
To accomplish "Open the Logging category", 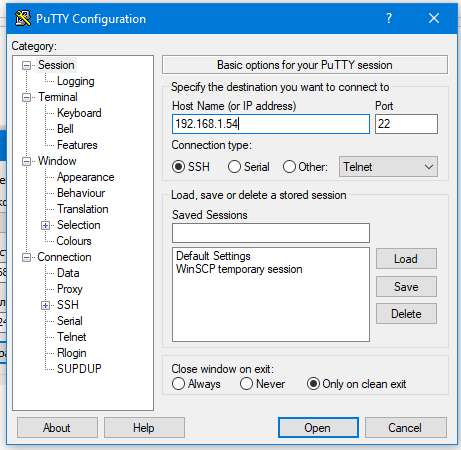I will (x=76, y=81).
